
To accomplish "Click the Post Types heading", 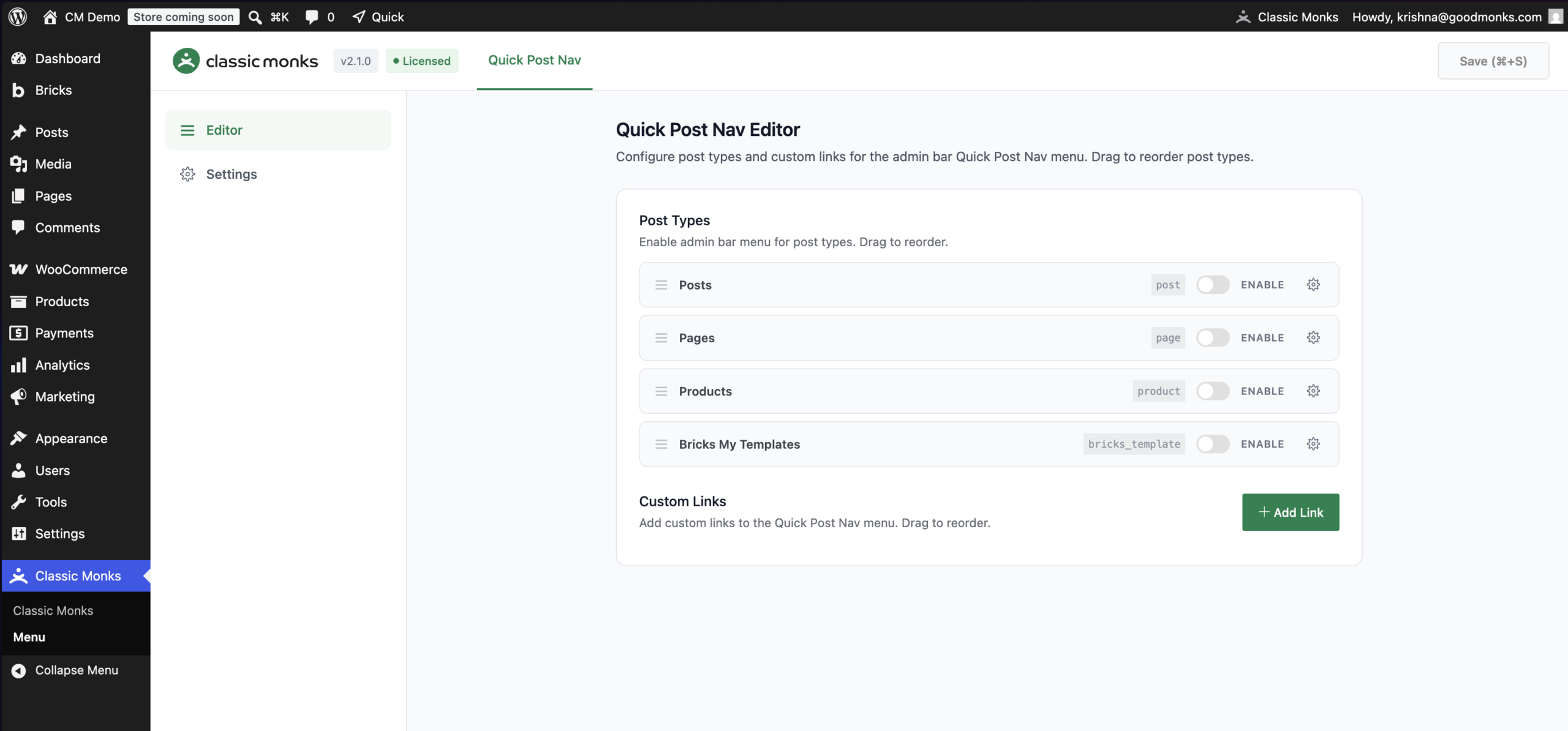I will (674, 220).
